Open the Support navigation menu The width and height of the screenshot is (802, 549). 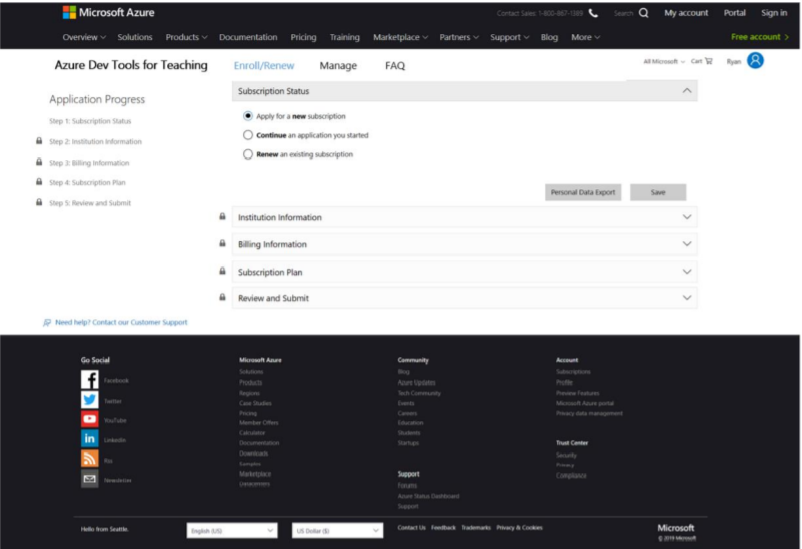coord(509,37)
